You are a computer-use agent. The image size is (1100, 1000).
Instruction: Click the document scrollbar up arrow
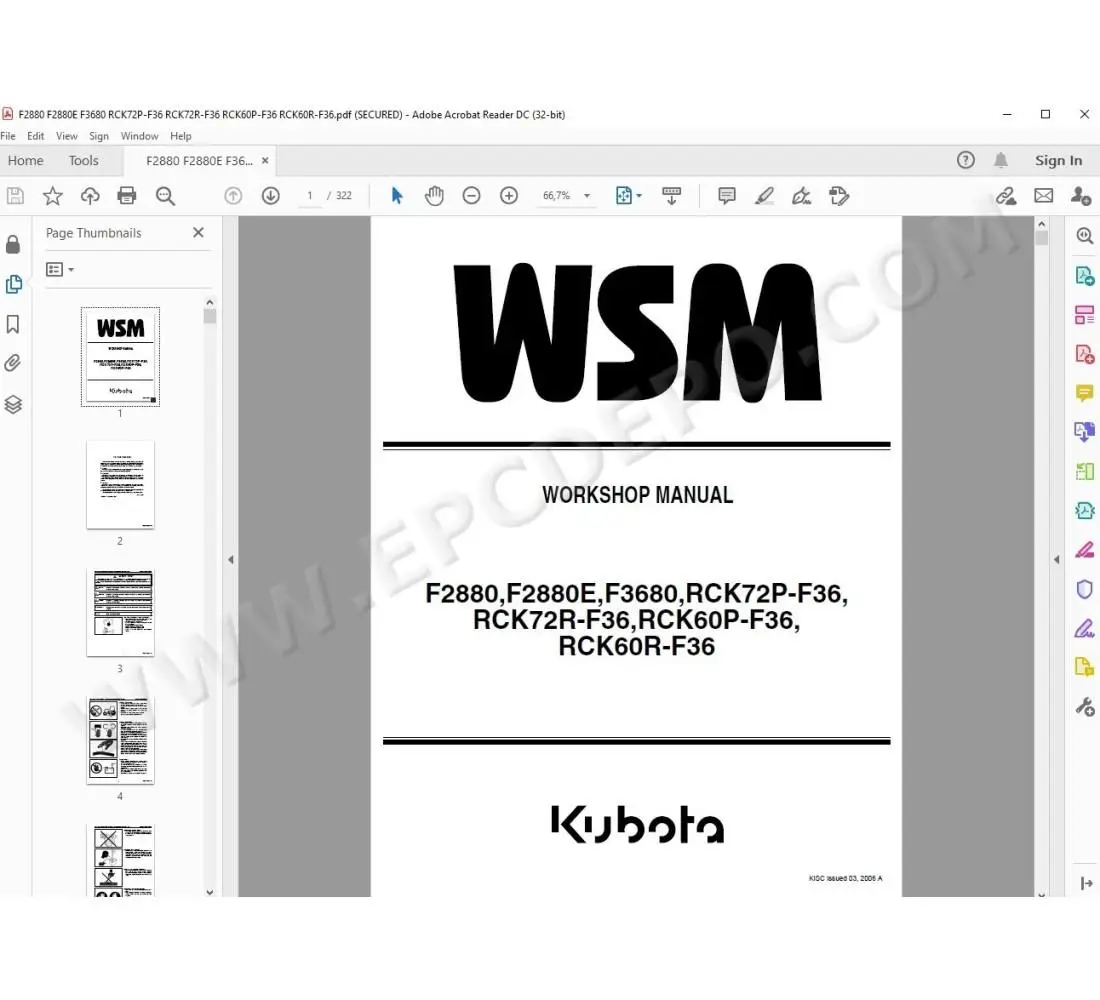1042,224
